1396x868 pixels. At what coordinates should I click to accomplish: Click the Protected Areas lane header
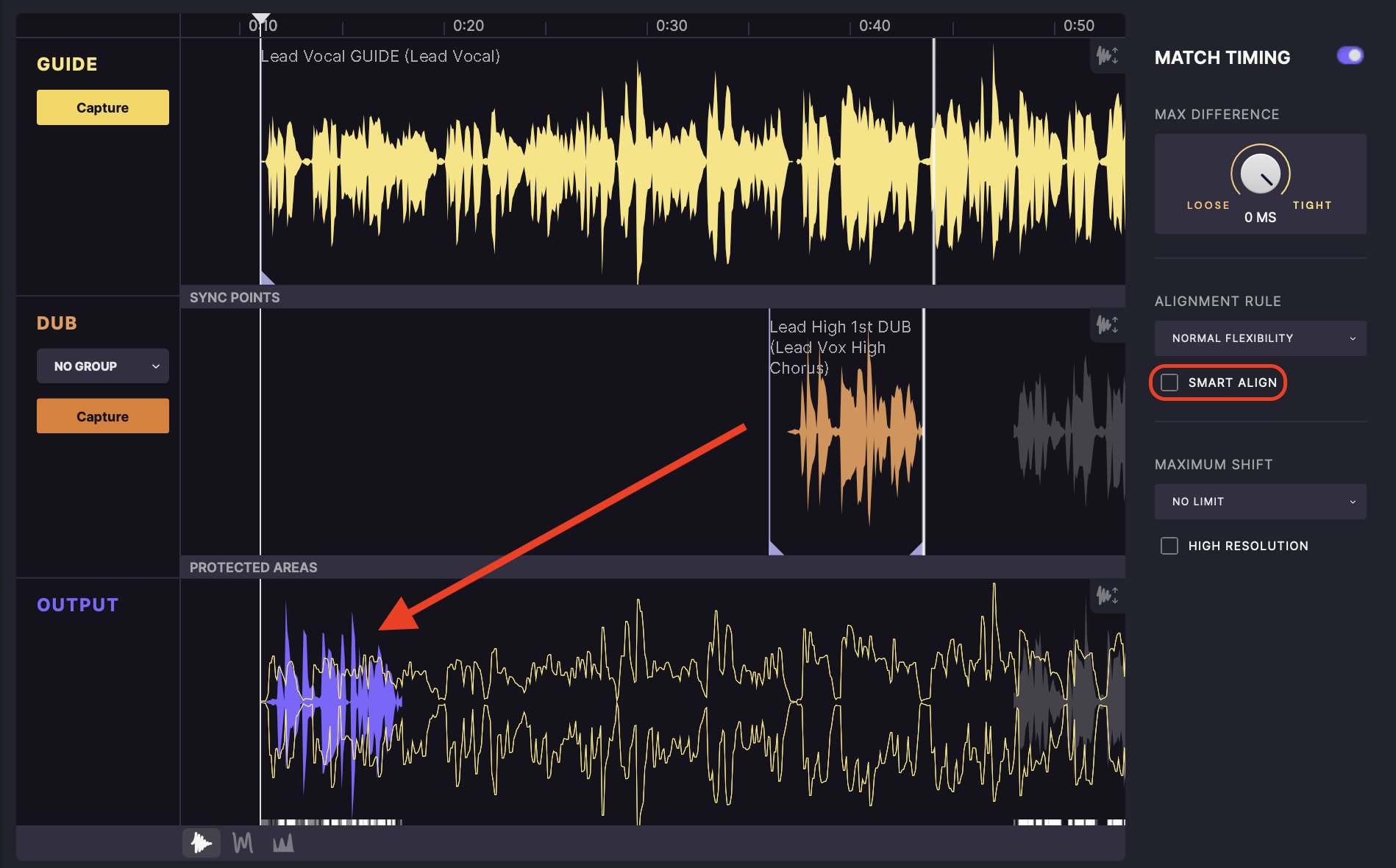pyautogui.click(x=253, y=567)
